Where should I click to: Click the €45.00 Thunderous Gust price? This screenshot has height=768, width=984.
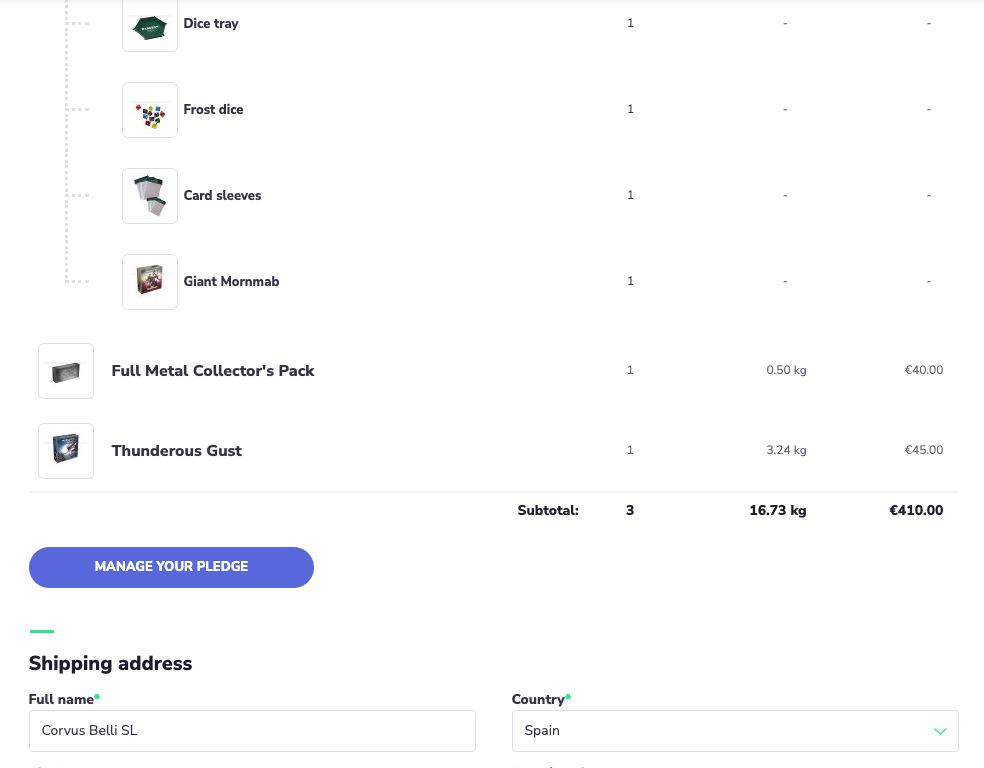pos(924,450)
